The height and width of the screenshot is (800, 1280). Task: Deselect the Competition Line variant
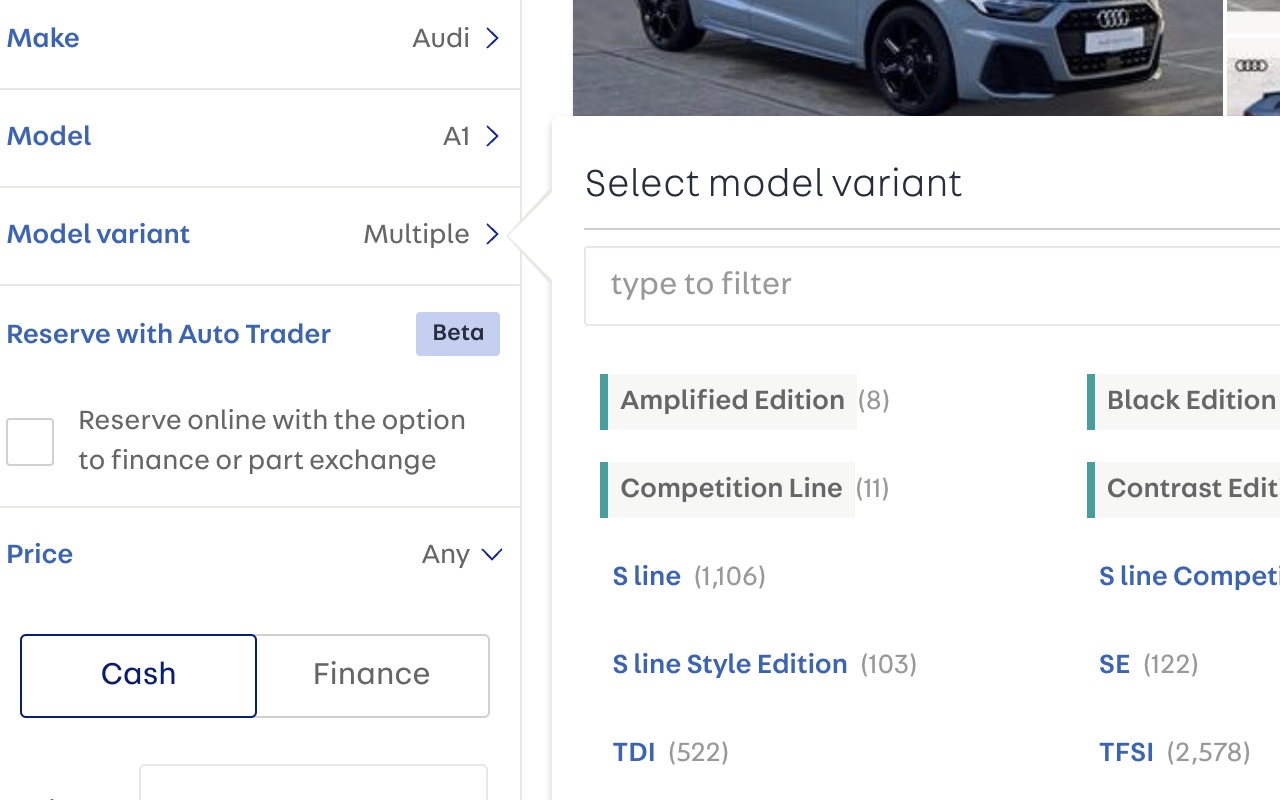[x=731, y=489]
